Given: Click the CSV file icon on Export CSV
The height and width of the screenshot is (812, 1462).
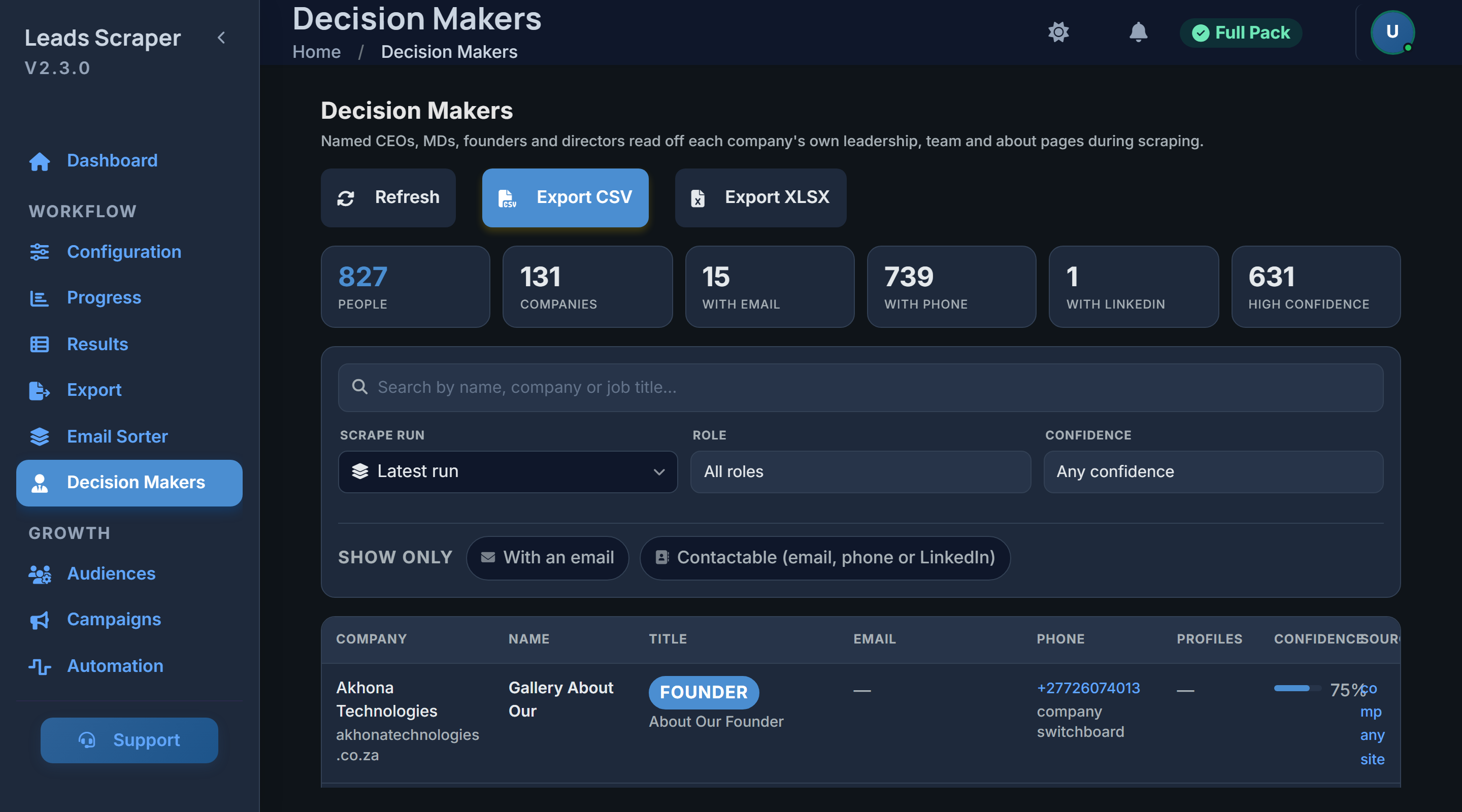Looking at the screenshot, I should click(x=507, y=198).
